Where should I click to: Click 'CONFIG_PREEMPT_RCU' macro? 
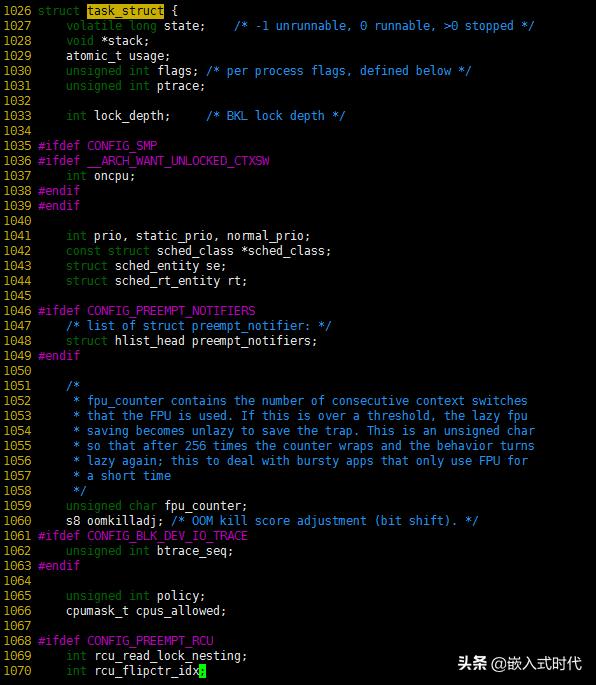150,641
